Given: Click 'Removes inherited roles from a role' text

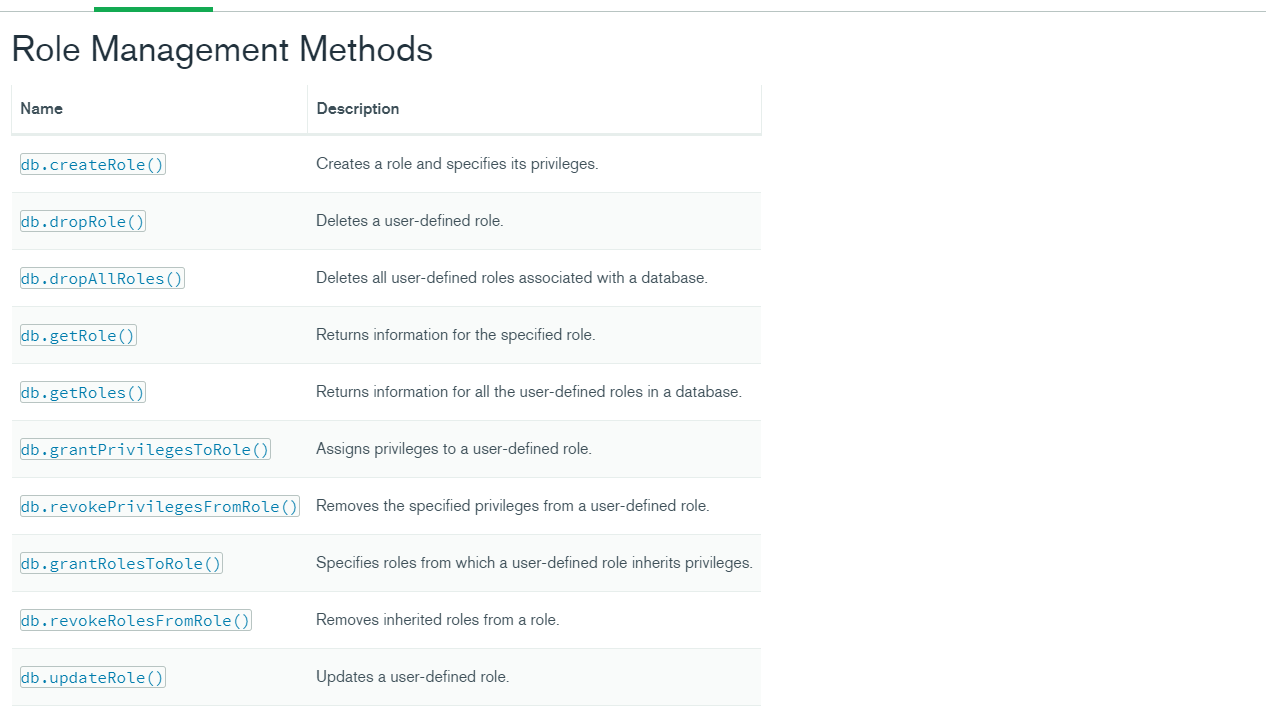Looking at the screenshot, I should 438,620.
